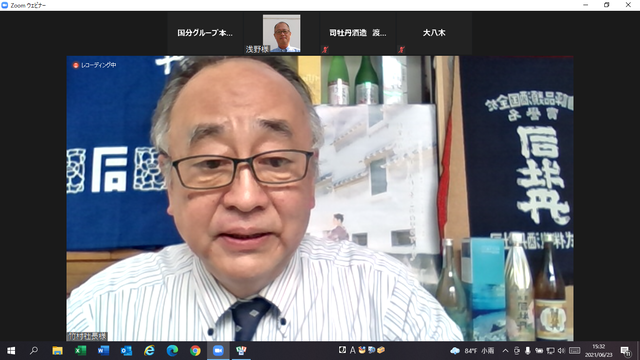Minimize the Zoom webinar window
Image resolution: width=640 pixels, height=360 pixels.
(x=586, y=5)
